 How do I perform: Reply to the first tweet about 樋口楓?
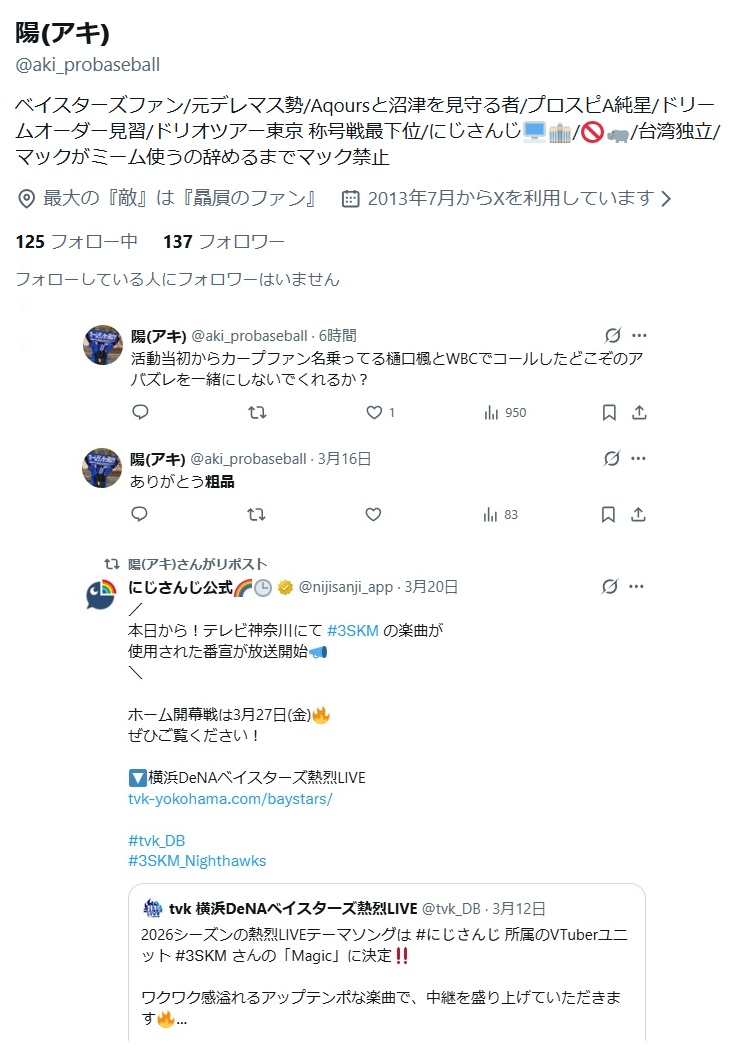coord(140,412)
